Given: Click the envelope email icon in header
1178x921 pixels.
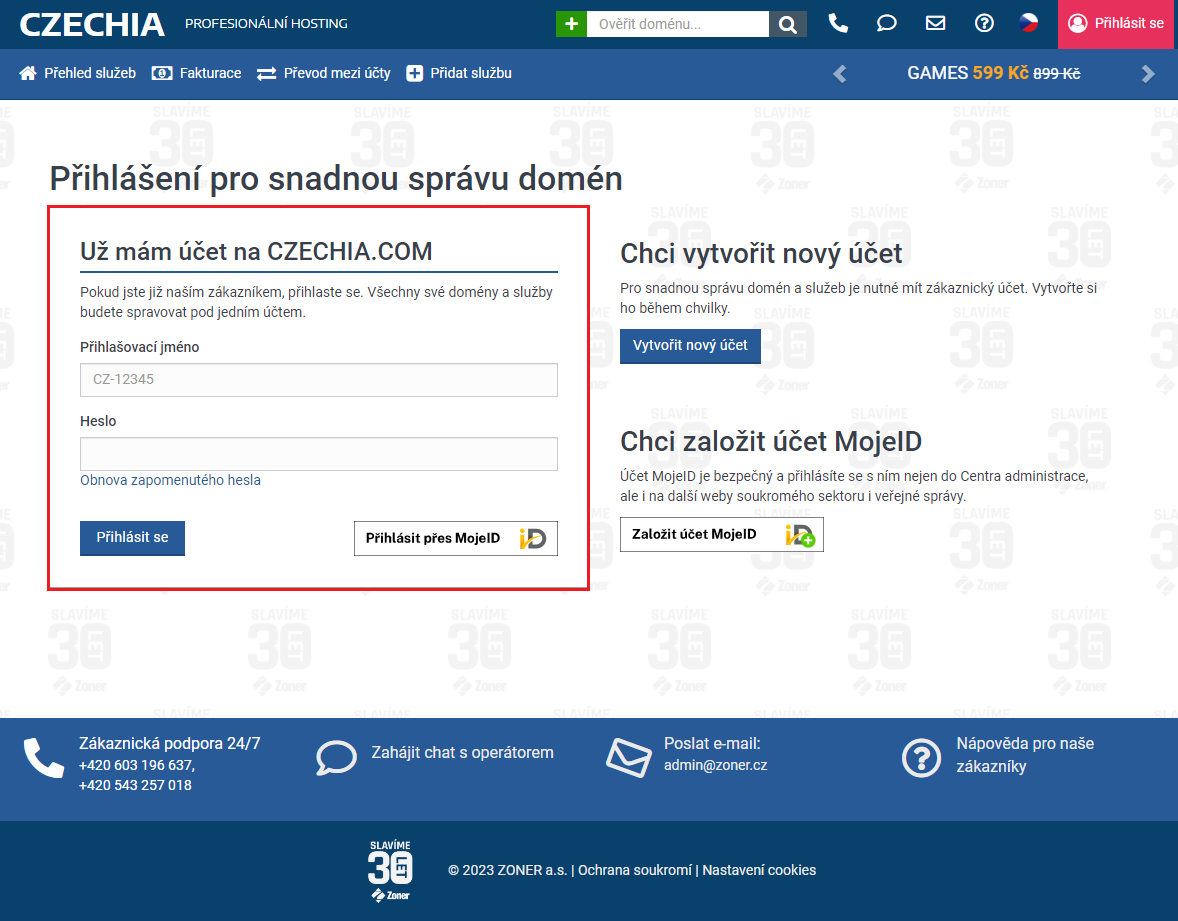Looking at the screenshot, I should pos(935,23).
